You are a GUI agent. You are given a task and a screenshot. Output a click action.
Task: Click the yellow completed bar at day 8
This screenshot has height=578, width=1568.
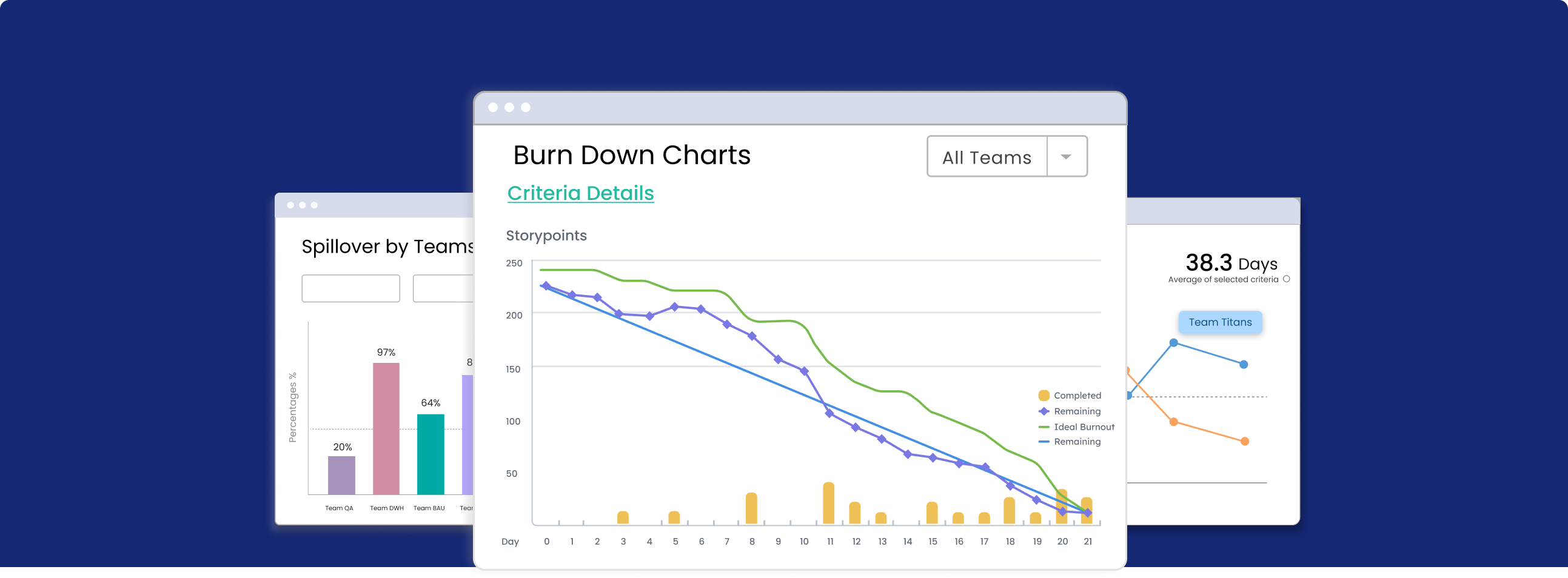(x=751, y=509)
